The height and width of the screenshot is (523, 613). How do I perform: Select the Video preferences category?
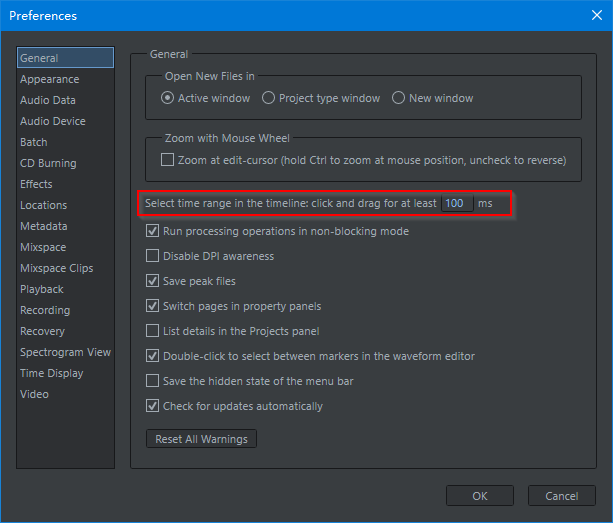click(34, 394)
